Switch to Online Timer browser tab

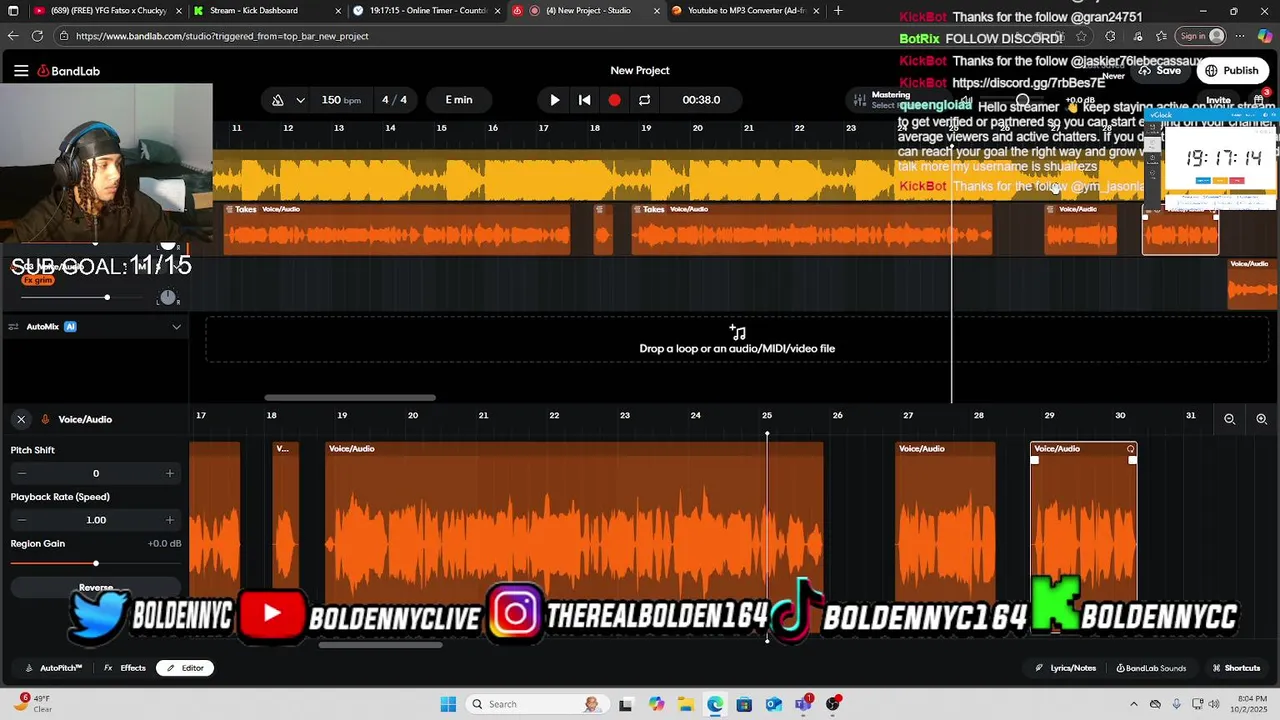pyautogui.click(x=428, y=11)
